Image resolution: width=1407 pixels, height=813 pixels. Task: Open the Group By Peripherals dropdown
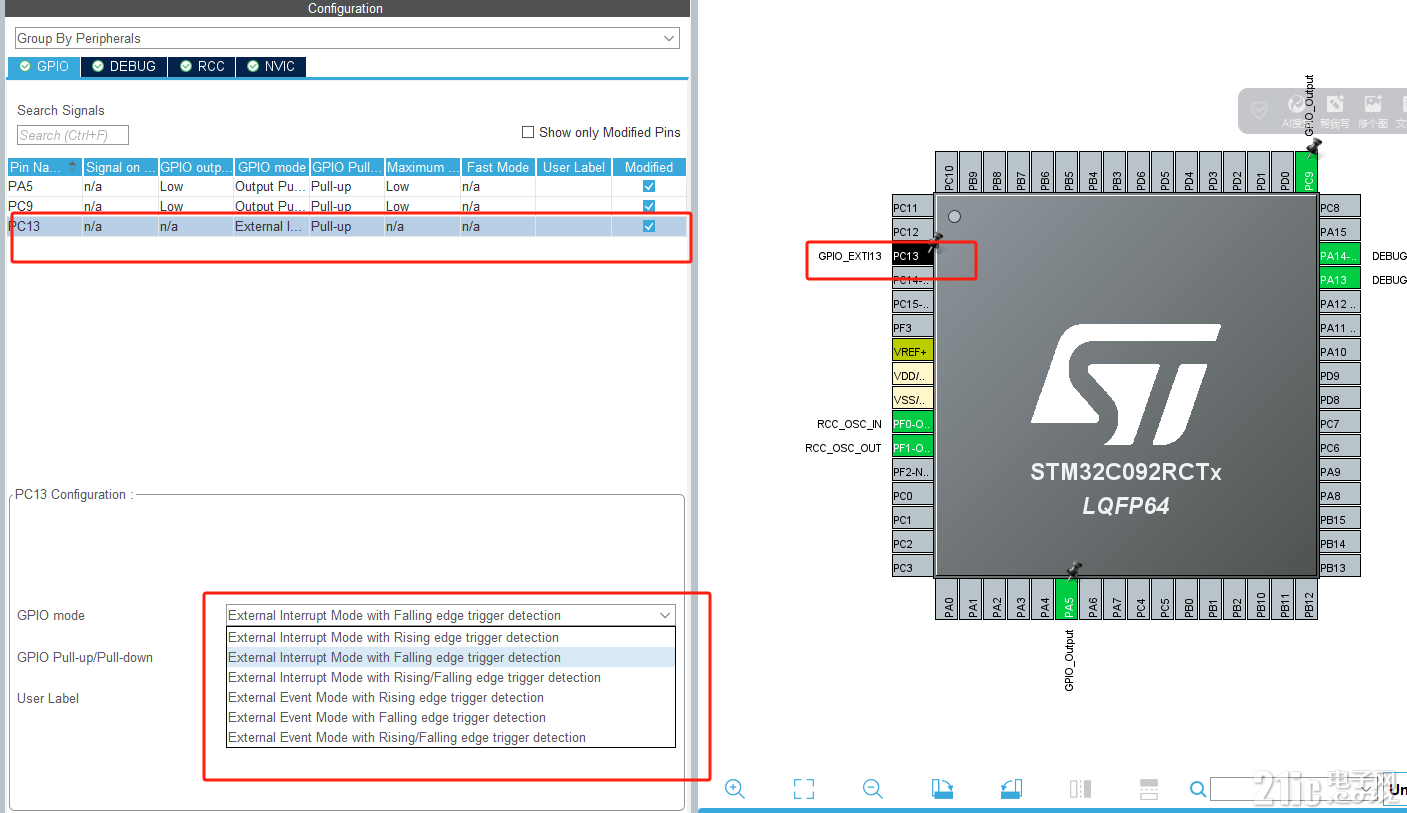click(x=347, y=38)
